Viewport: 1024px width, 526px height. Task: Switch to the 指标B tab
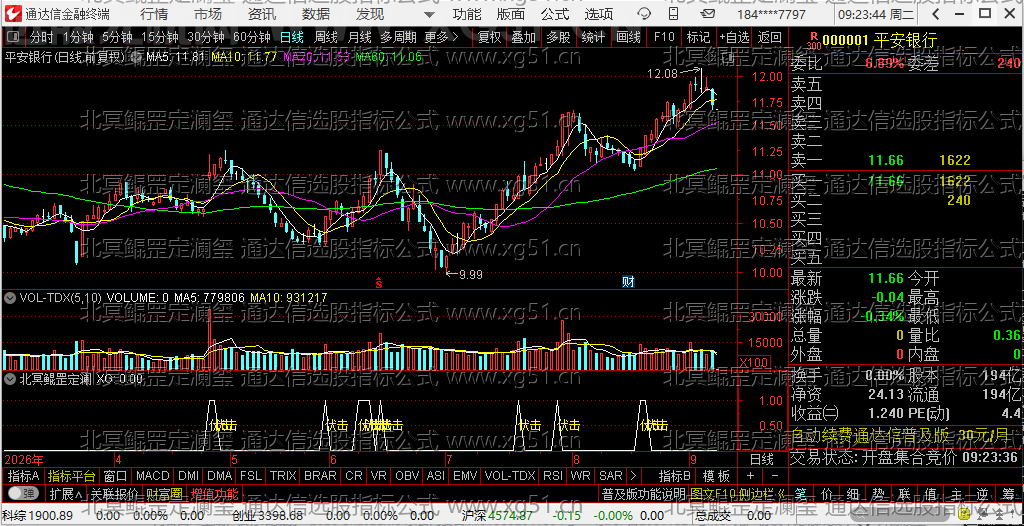point(675,476)
